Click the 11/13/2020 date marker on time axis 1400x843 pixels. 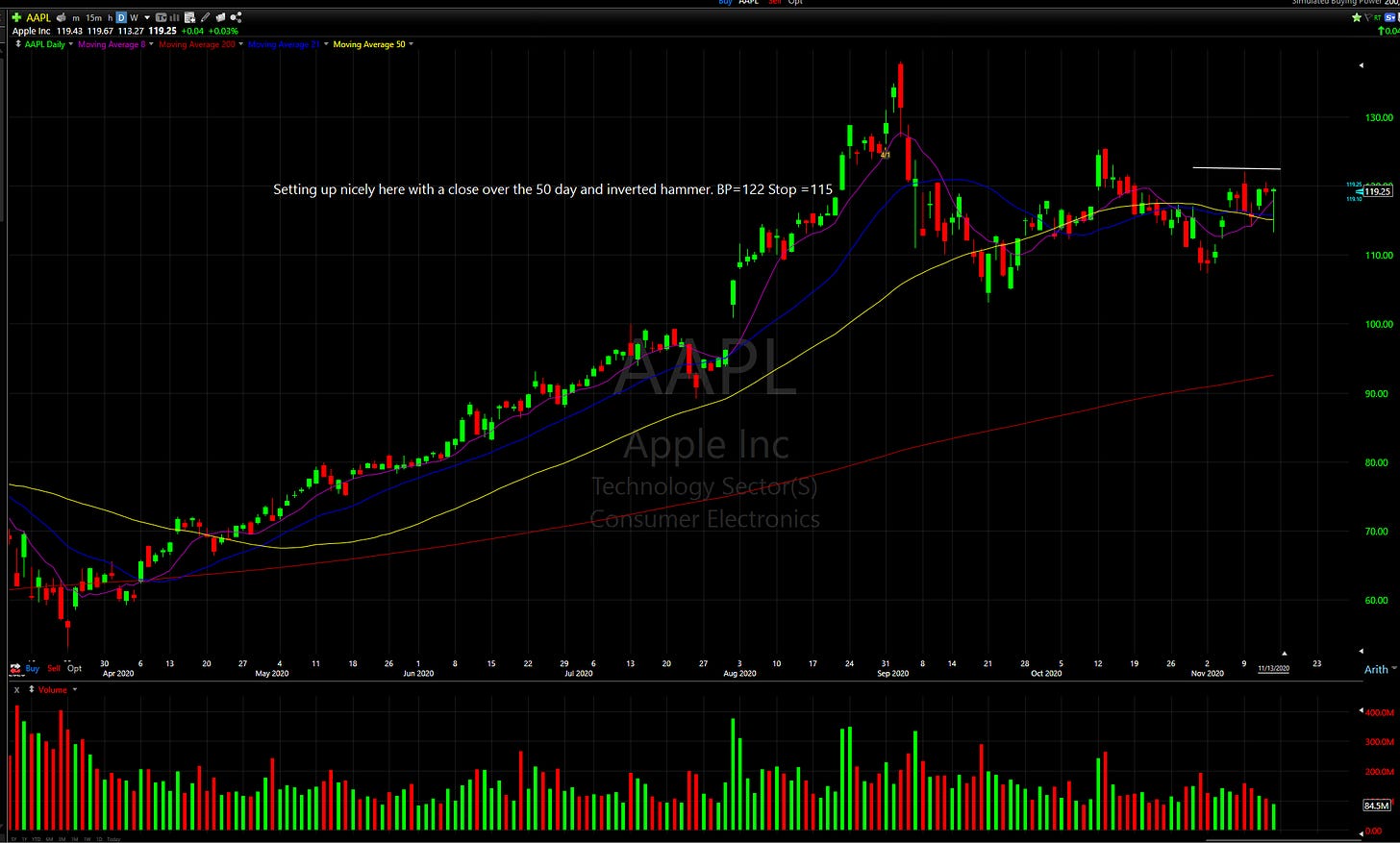[x=1274, y=668]
